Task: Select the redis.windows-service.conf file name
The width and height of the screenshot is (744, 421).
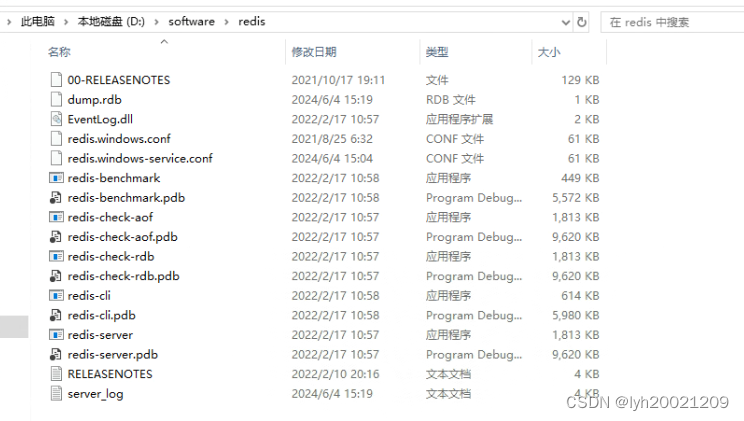Action: click(140, 158)
